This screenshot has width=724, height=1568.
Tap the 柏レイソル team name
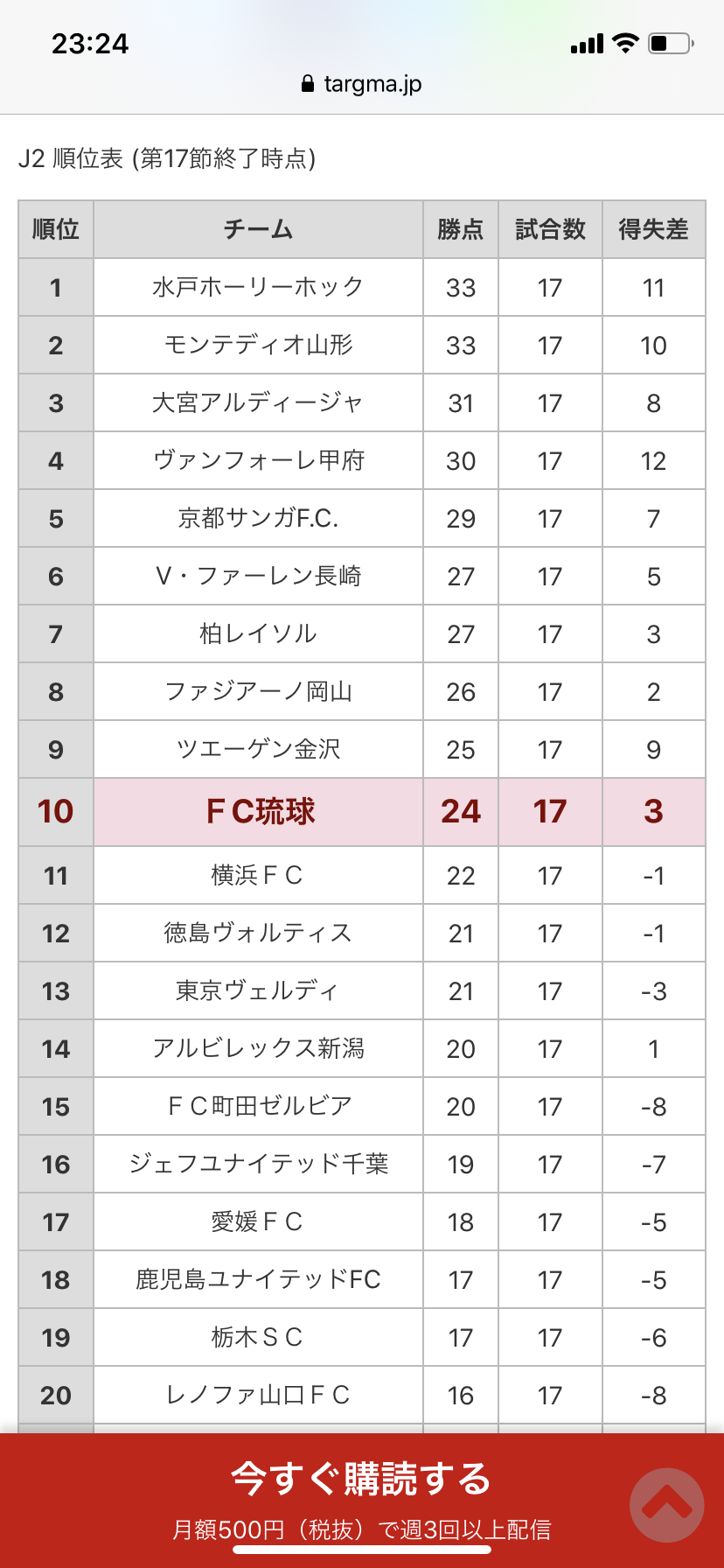258,633
